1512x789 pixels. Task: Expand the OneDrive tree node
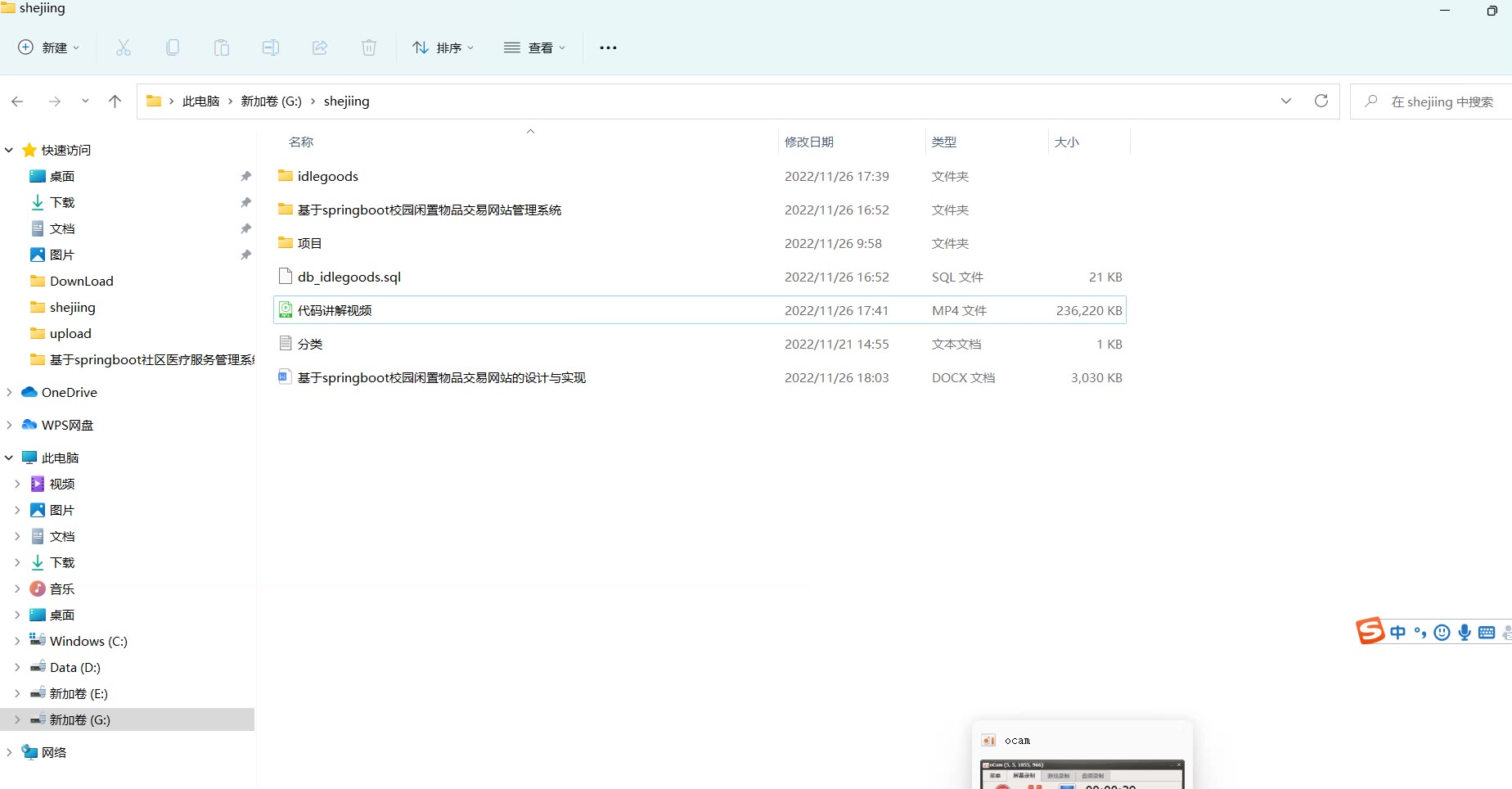[x=9, y=393]
